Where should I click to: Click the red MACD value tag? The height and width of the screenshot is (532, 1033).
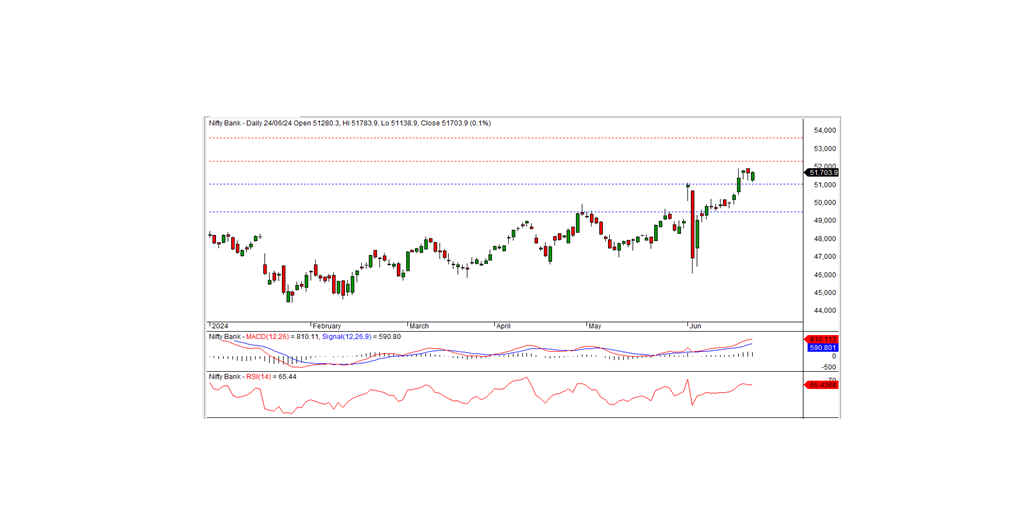822,340
